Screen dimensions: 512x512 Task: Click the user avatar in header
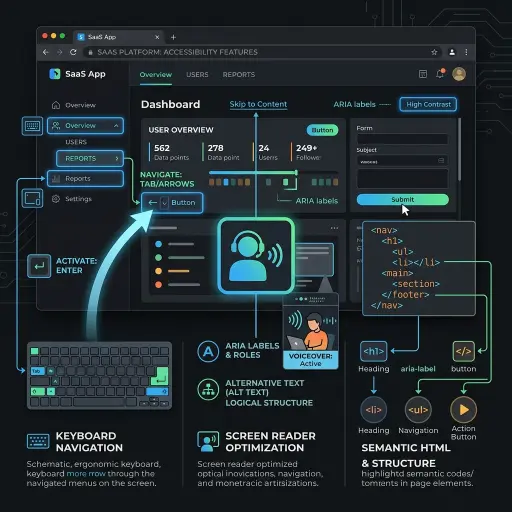(x=459, y=74)
